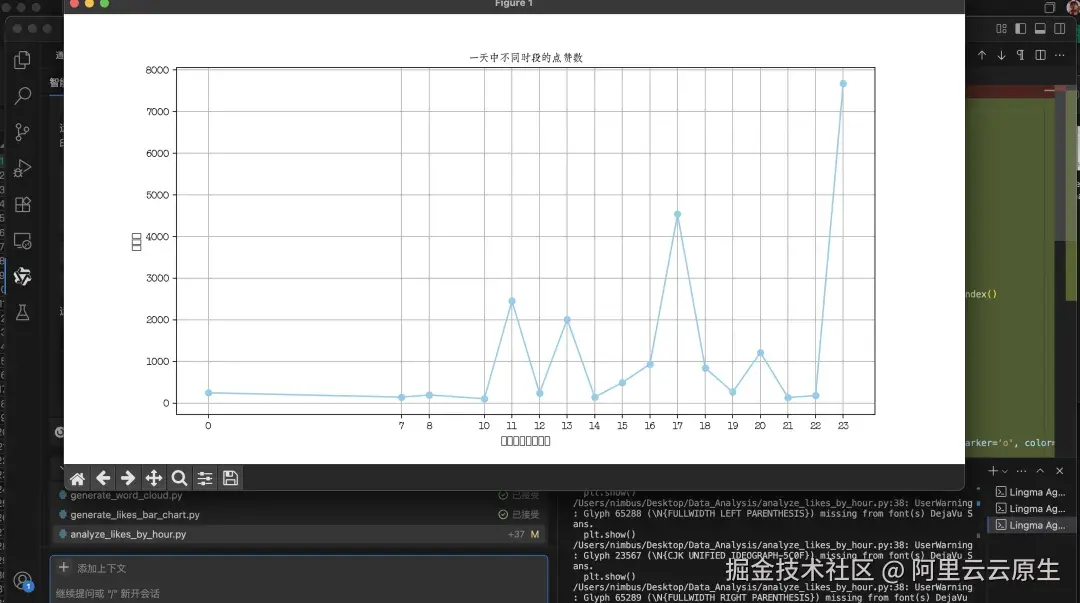Reset the plot with the Home icon

pos(77,478)
